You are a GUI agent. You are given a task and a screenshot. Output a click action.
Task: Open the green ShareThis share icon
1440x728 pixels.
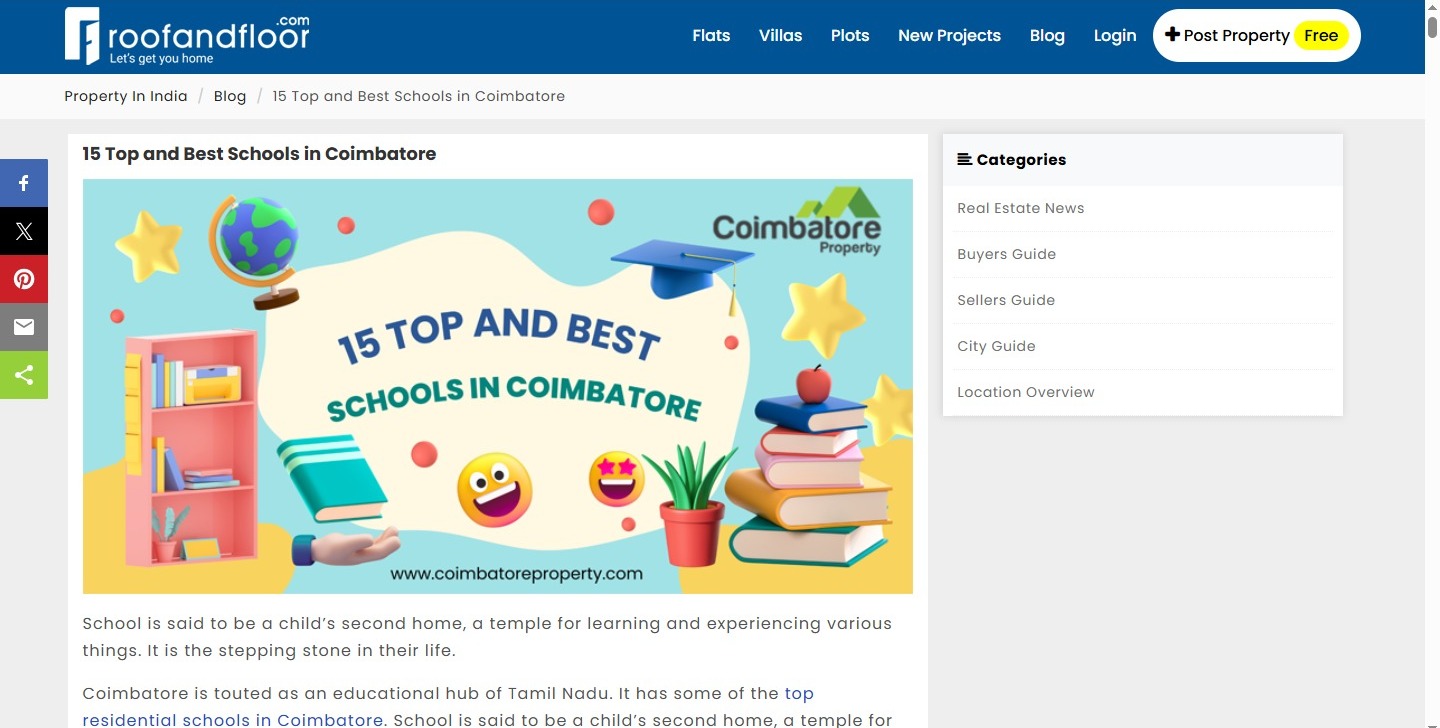[24, 375]
